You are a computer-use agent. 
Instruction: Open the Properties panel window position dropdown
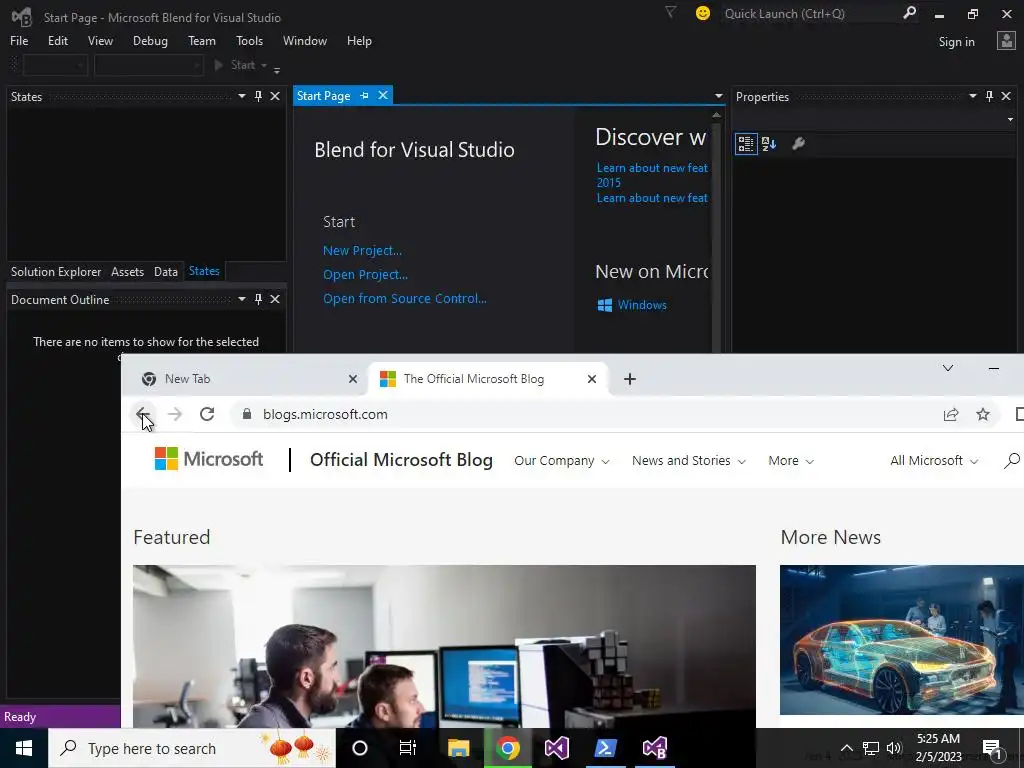(972, 96)
